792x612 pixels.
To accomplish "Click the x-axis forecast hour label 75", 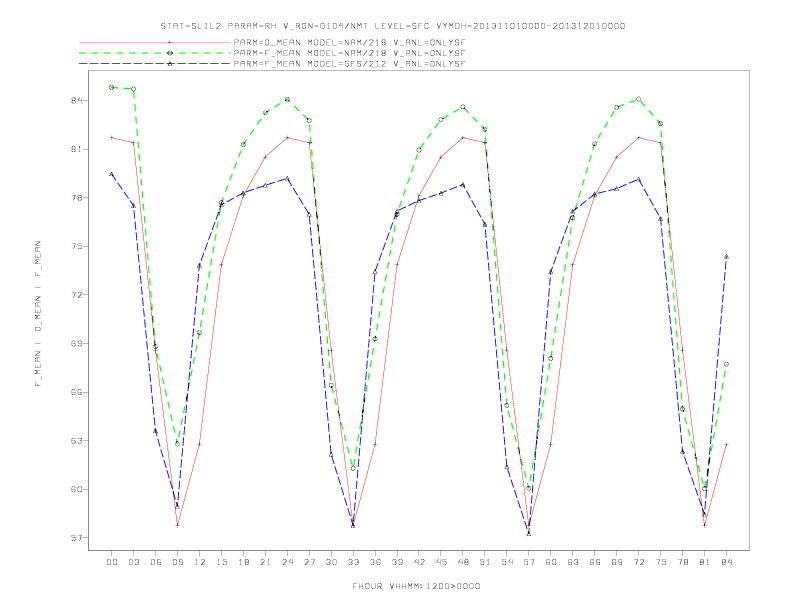I will click(x=661, y=562).
